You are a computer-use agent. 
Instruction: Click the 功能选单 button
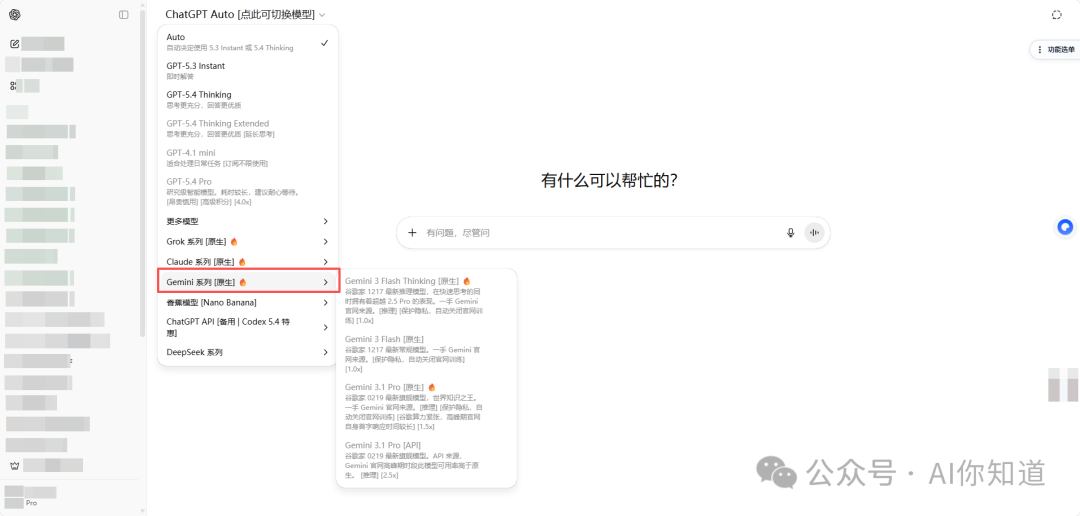point(1055,49)
